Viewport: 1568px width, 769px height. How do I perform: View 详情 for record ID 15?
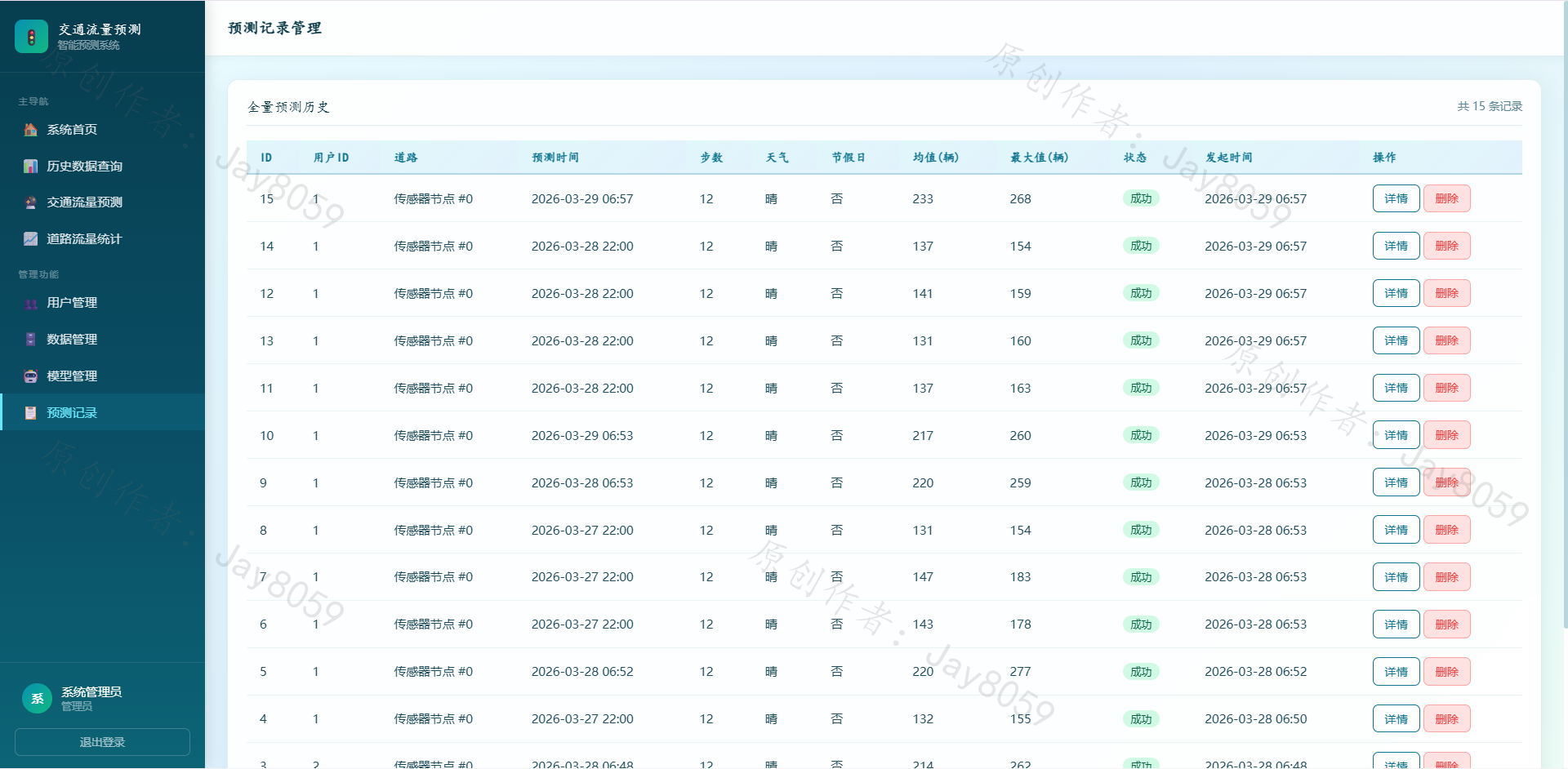(x=1396, y=198)
